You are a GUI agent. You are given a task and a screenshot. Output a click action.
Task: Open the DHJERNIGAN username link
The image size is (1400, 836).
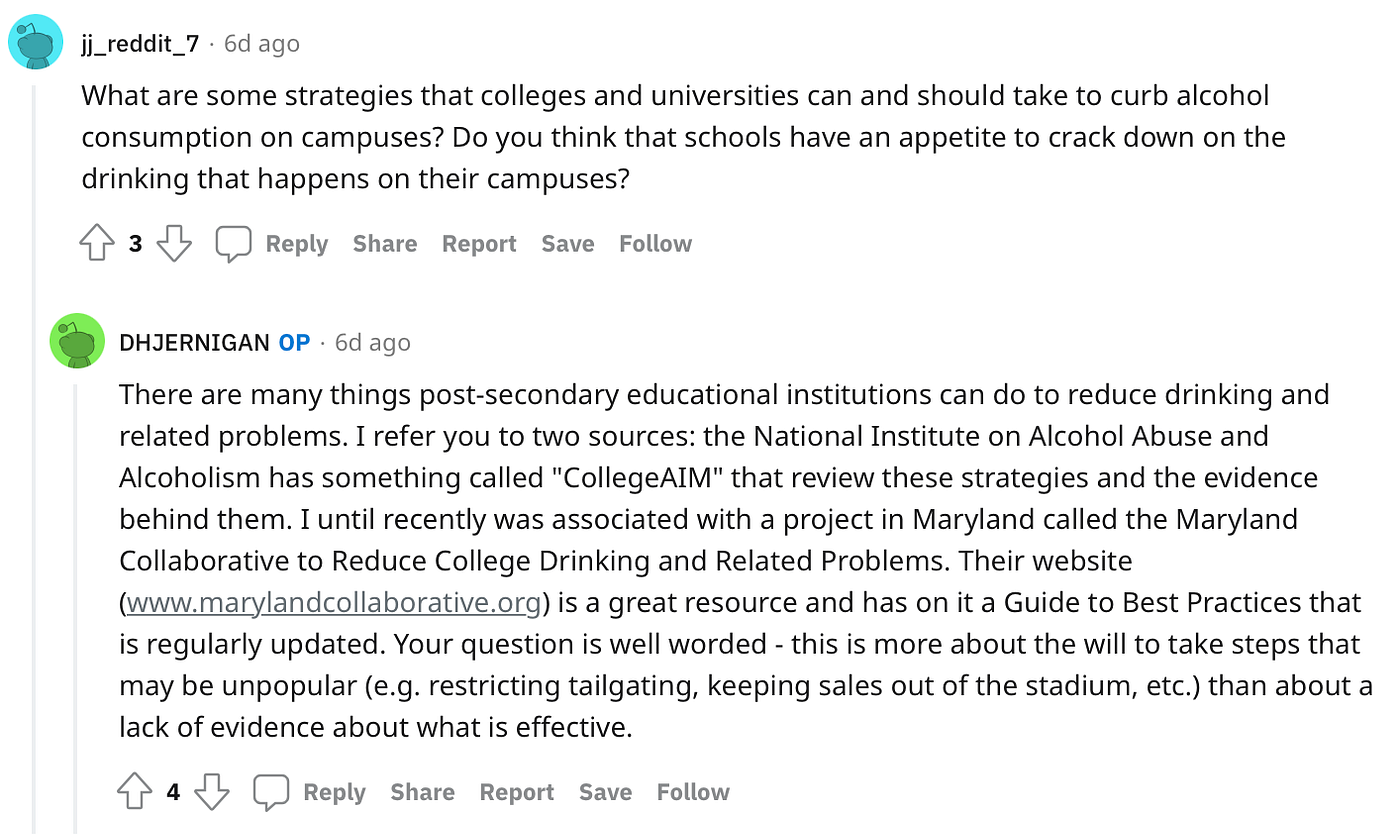(194, 343)
